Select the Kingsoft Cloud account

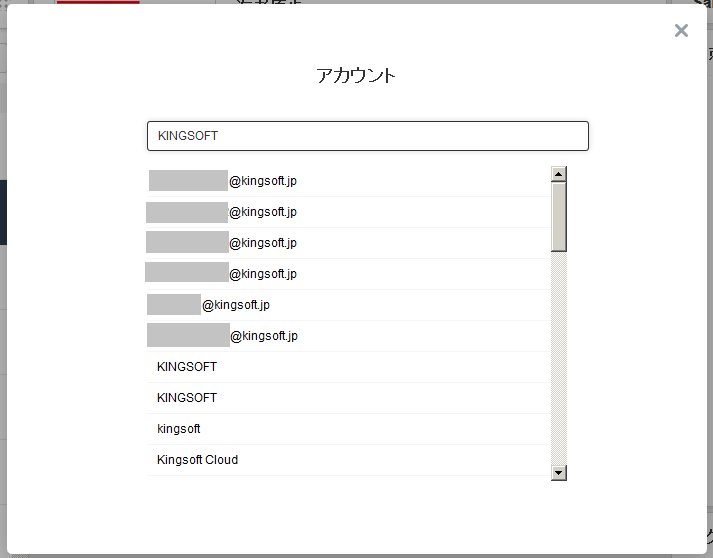pyautogui.click(x=197, y=460)
